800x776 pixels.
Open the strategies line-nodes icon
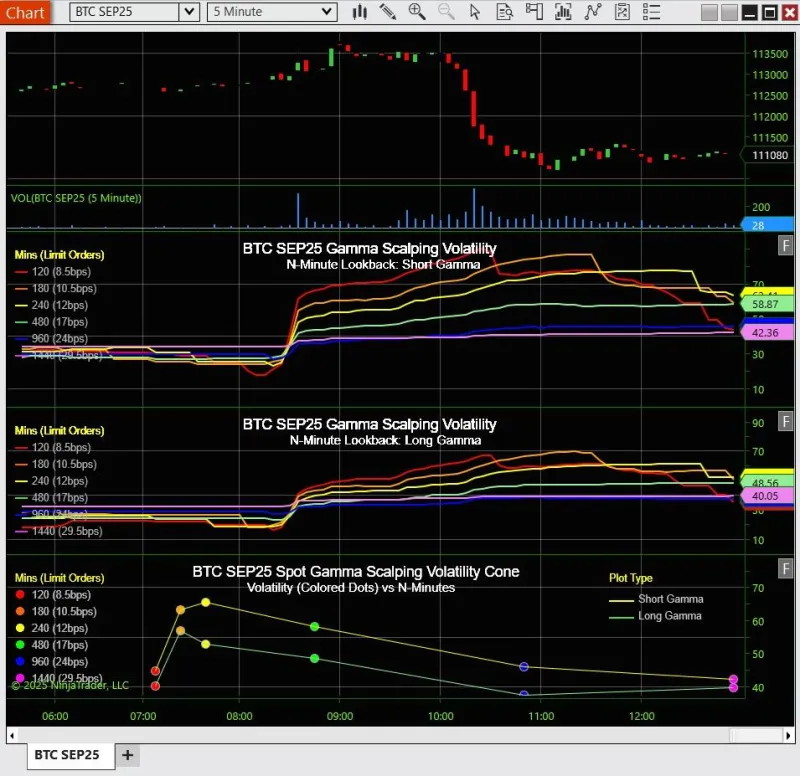click(592, 12)
